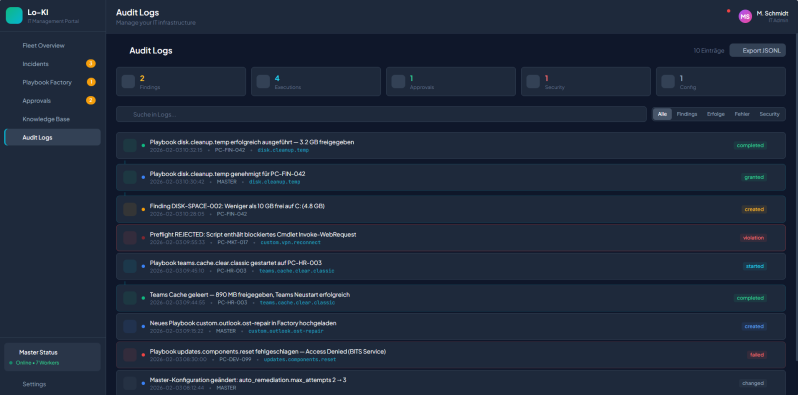Open teams.cache.clear.classic tag on the 'gestartet' entry
Image resolution: width=798 pixels, height=395 pixels.
click(297, 271)
